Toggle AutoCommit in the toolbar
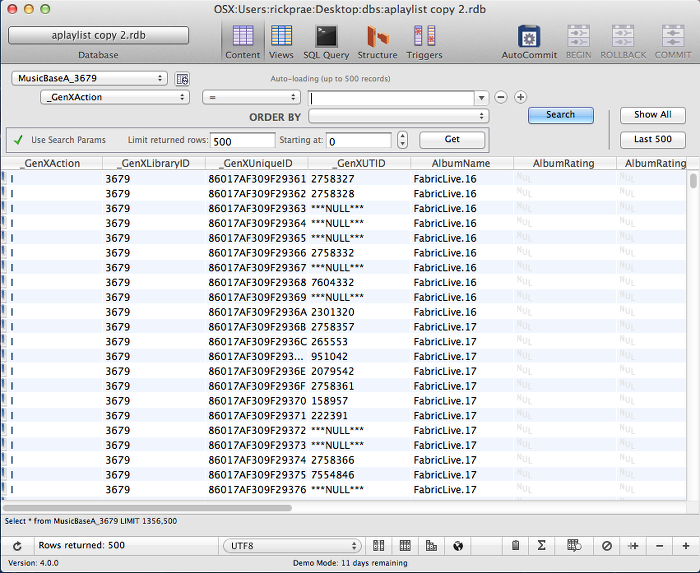 click(x=529, y=42)
